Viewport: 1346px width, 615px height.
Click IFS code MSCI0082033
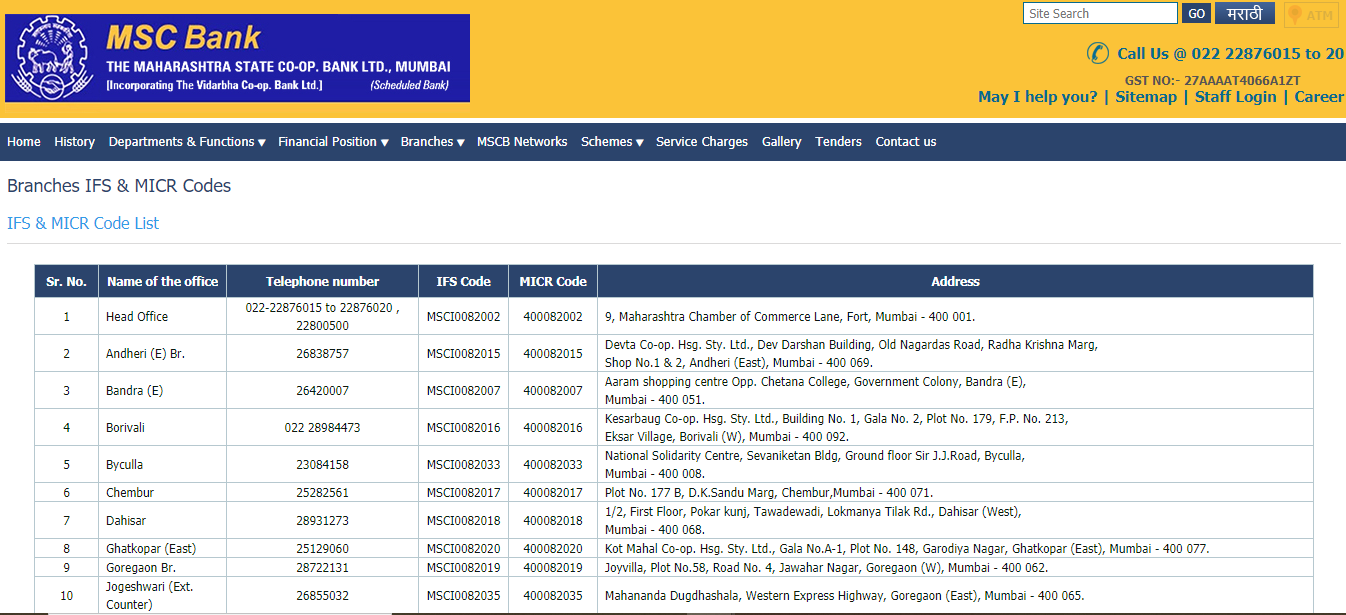[x=463, y=465]
